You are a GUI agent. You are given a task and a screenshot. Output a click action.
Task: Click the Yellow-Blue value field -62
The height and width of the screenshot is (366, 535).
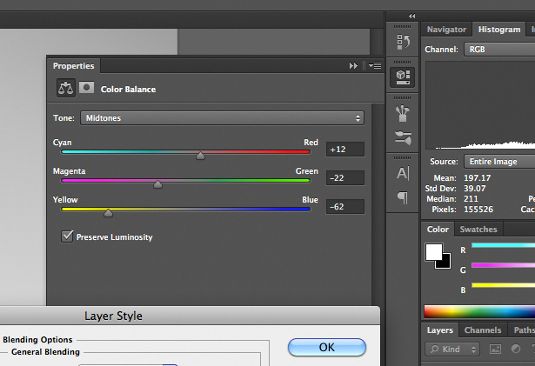pyautogui.click(x=345, y=207)
